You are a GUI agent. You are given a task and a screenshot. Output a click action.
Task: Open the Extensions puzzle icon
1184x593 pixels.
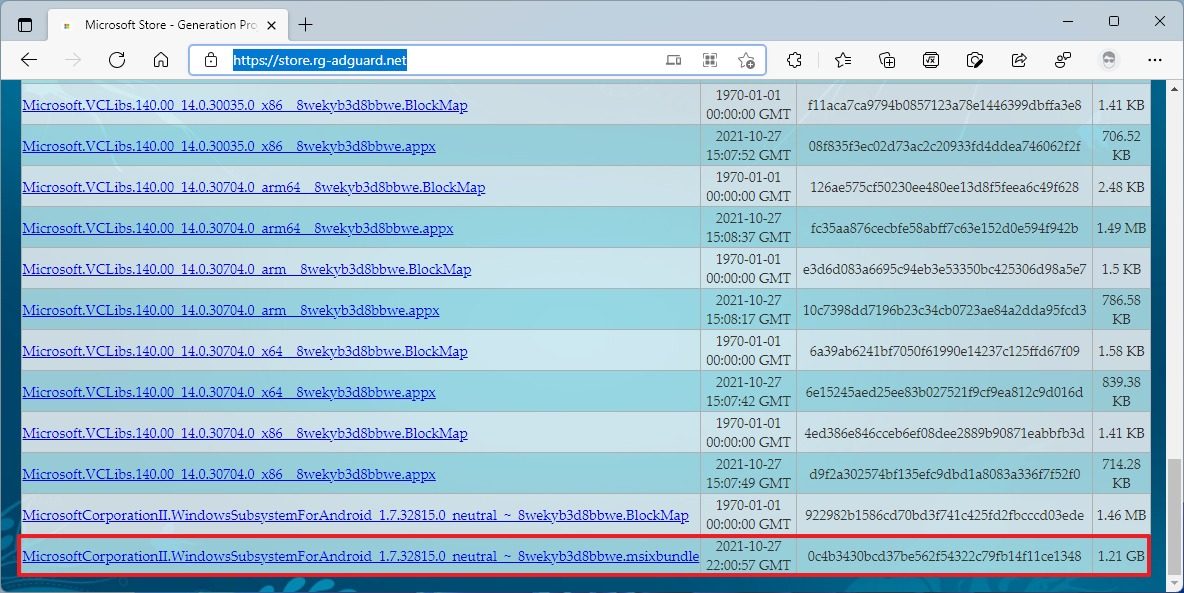click(794, 60)
